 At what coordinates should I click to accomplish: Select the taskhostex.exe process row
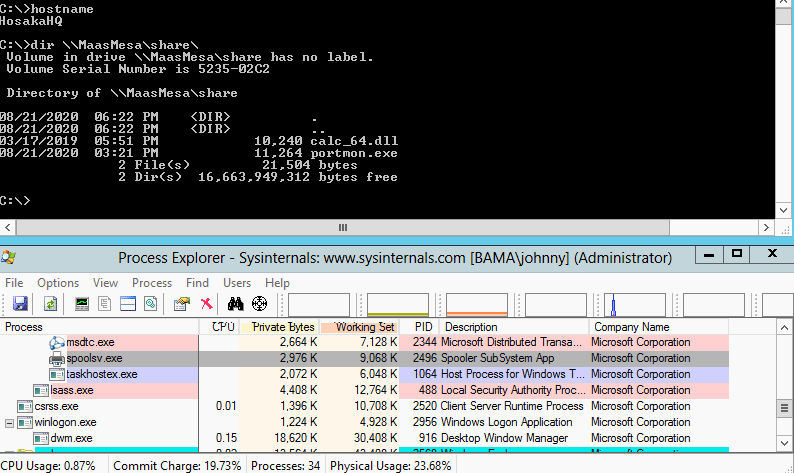pos(365,374)
